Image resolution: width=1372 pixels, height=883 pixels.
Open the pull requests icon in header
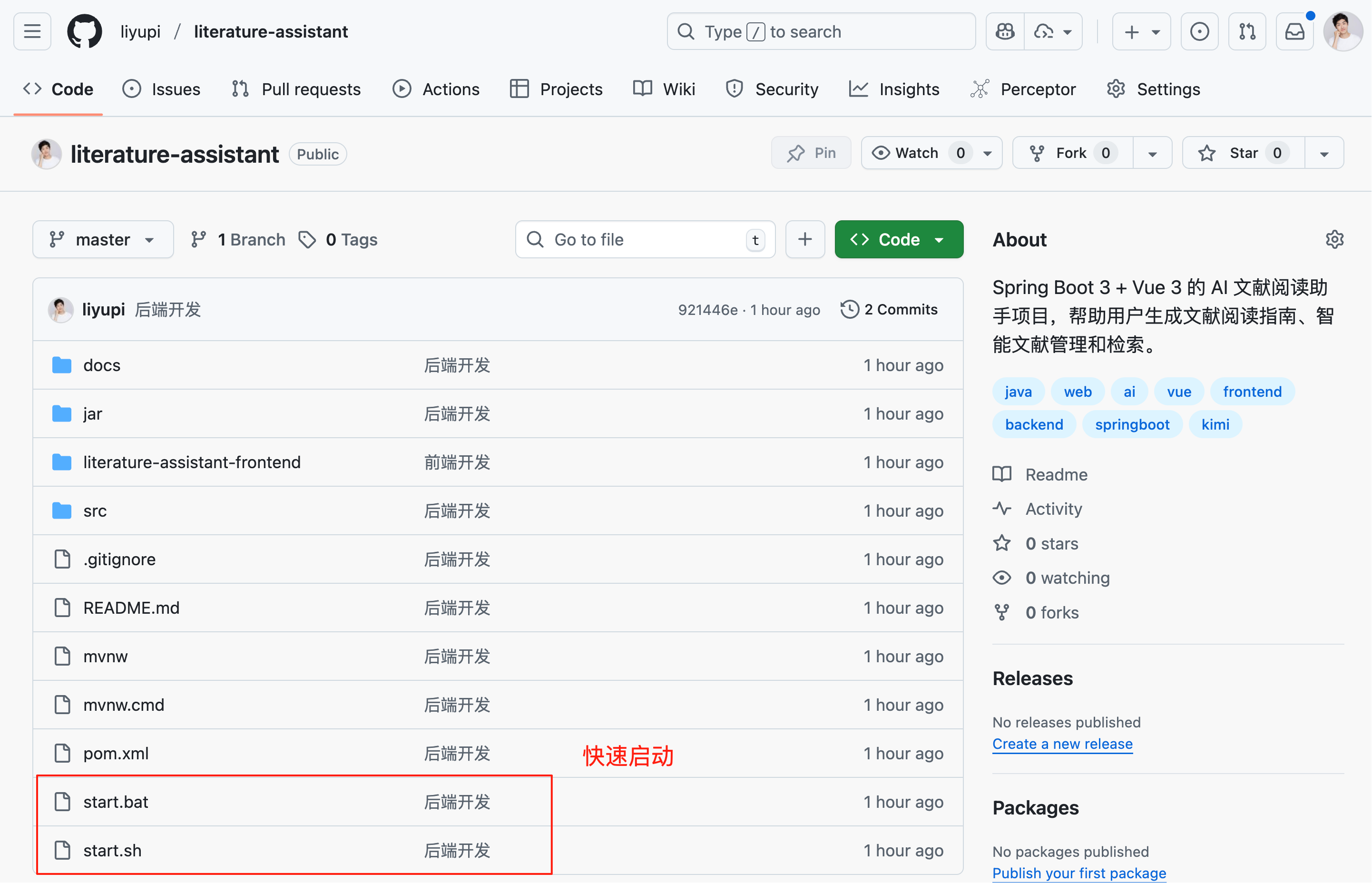[1246, 31]
